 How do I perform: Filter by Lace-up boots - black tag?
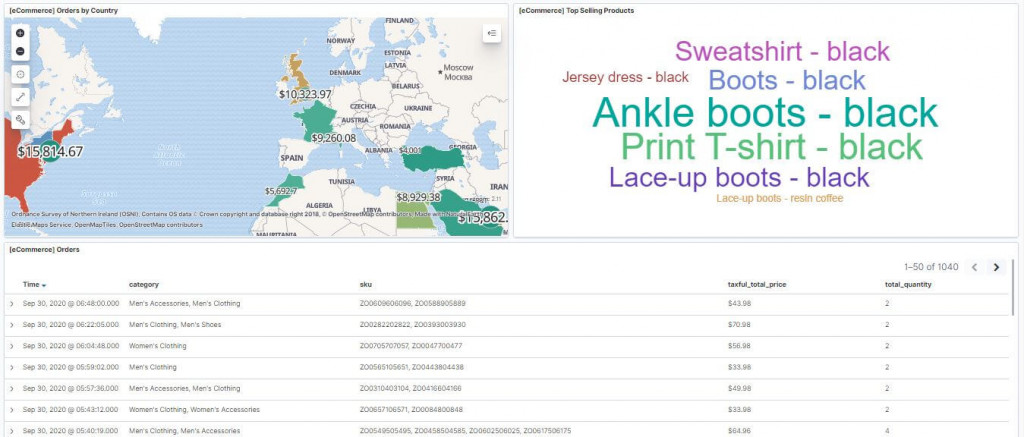tap(739, 178)
